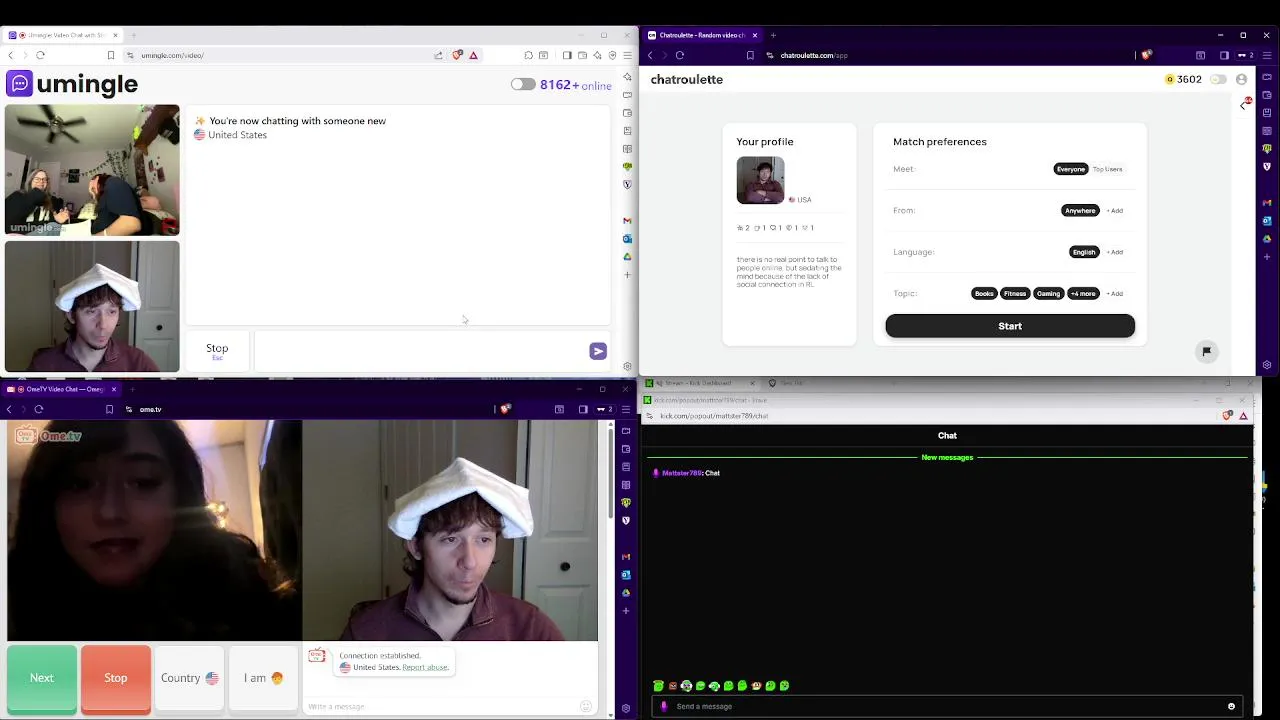Open the OmeTV Country selector
Viewport: 1280px width, 720px height.
pyautogui.click(x=189, y=678)
